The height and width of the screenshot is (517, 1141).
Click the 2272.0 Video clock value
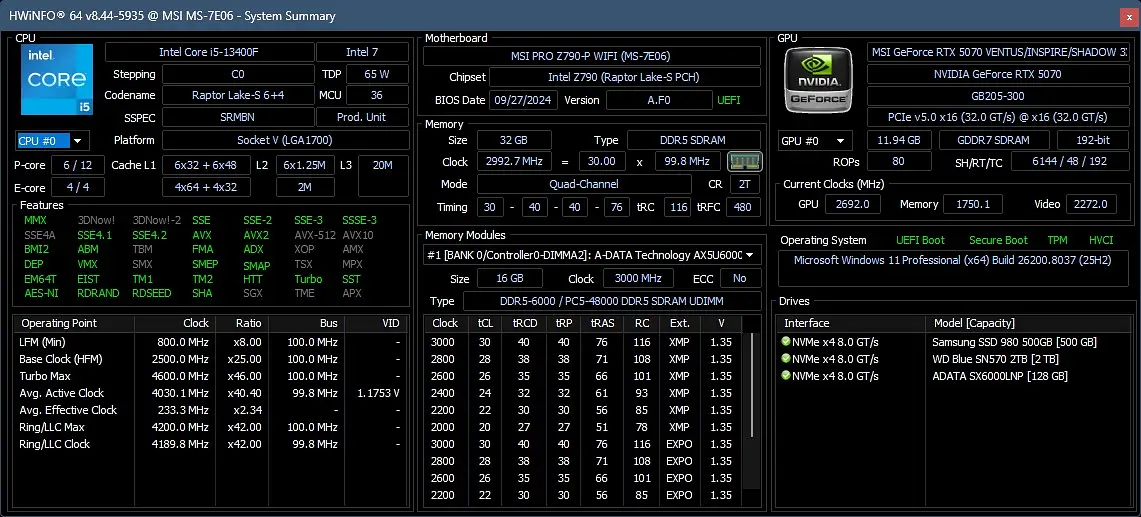click(x=1091, y=205)
